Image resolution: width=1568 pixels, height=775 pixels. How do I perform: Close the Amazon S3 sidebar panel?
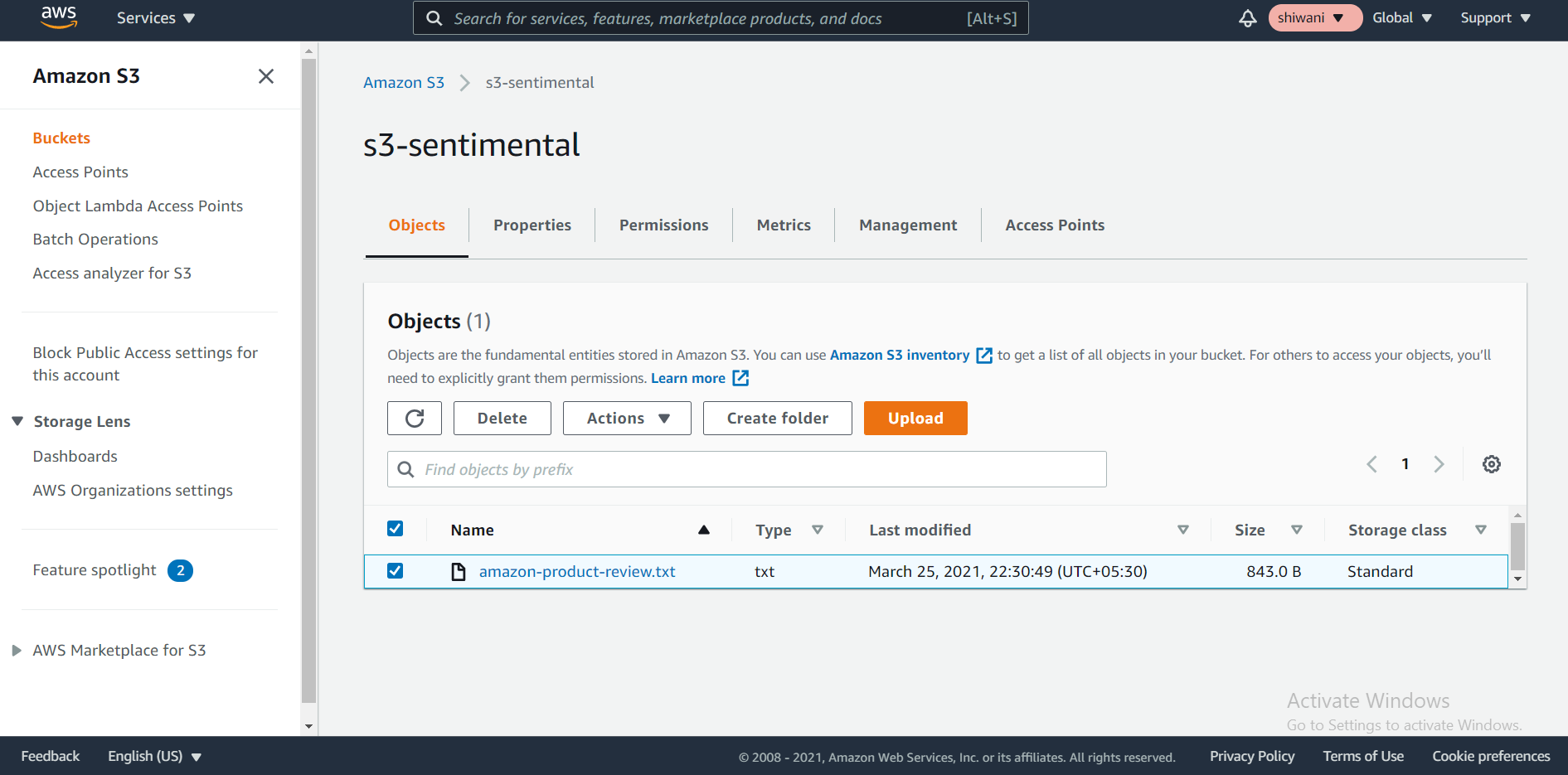point(266,76)
